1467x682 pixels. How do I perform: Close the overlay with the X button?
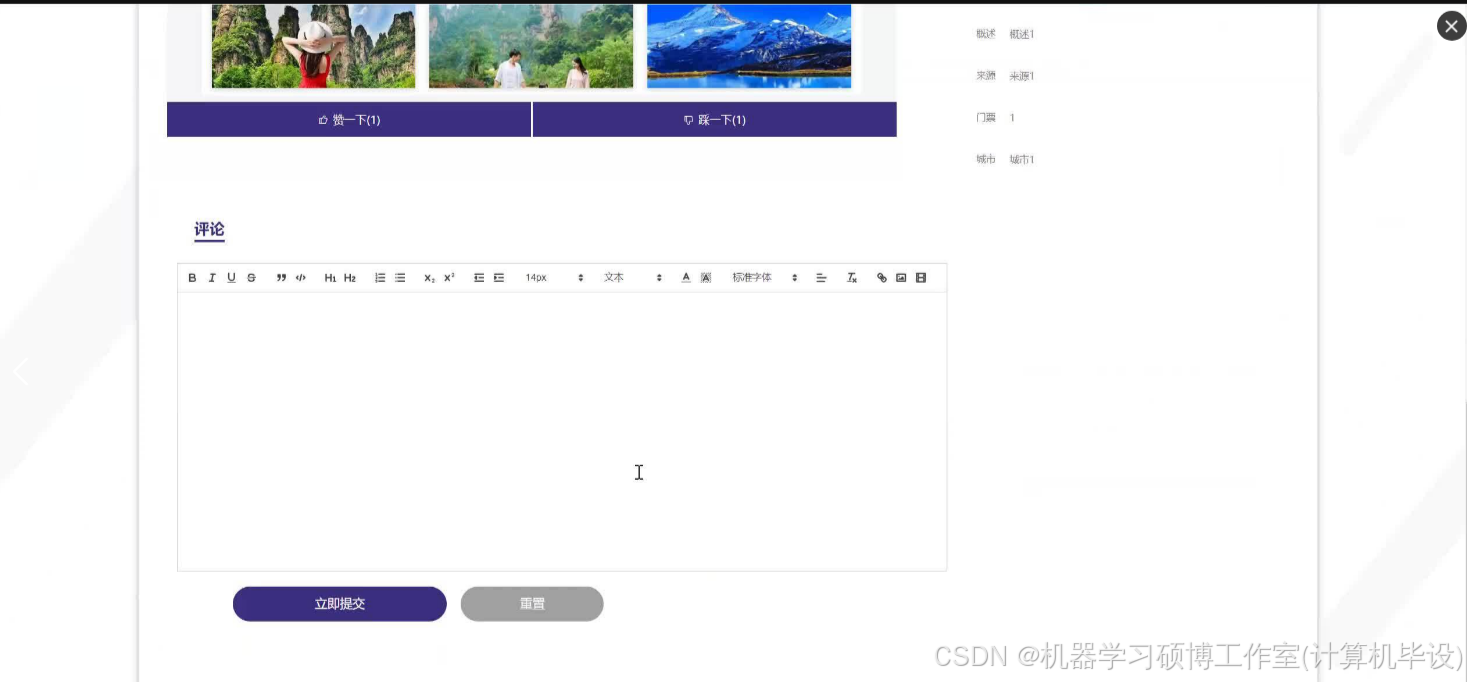click(1452, 26)
